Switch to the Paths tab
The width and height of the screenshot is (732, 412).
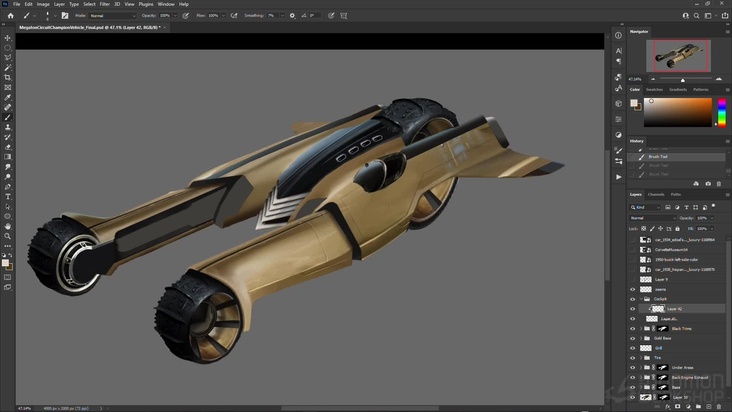(676, 195)
